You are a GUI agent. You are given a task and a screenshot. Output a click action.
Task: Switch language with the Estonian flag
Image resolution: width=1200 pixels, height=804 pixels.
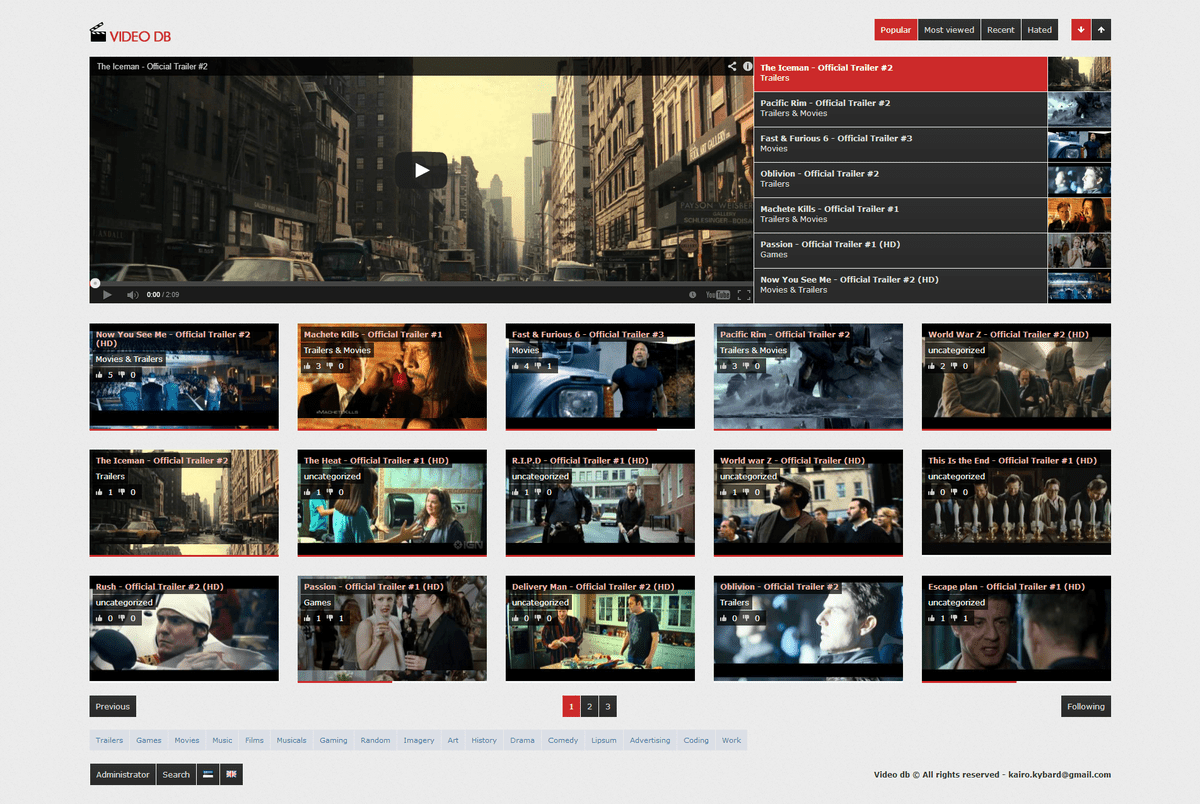207,774
